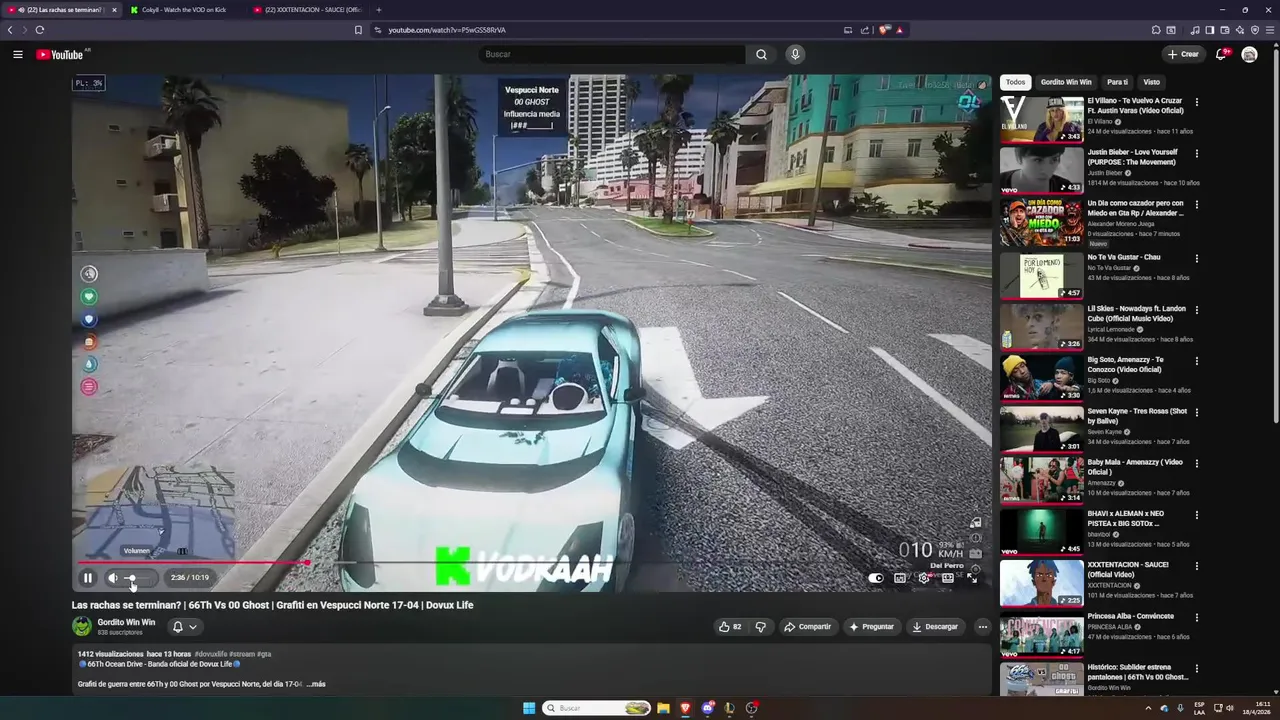The image size is (1280, 720).
Task: Open the browser extensions puzzle icon
Action: click(x=1156, y=30)
